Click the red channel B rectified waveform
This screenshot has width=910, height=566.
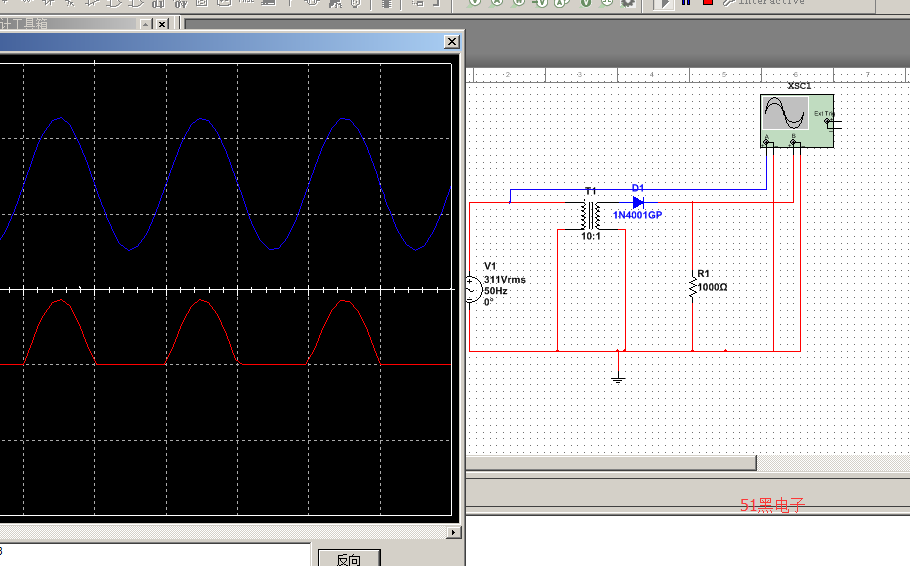coord(201,301)
